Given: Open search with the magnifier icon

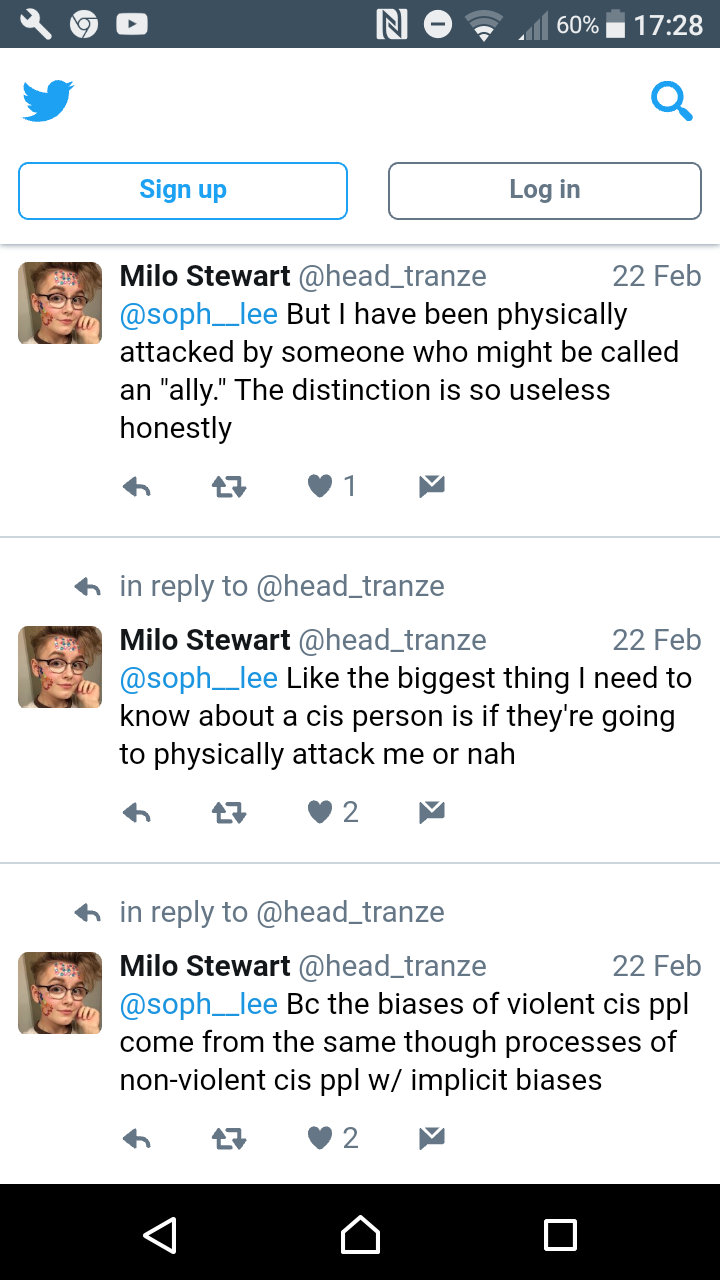Looking at the screenshot, I should pos(671,100).
